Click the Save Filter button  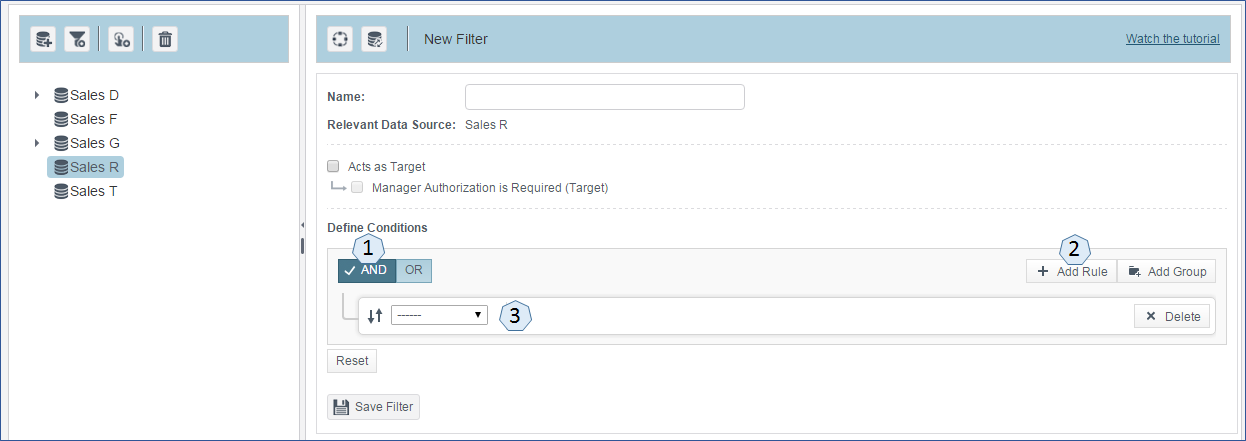coord(373,407)
